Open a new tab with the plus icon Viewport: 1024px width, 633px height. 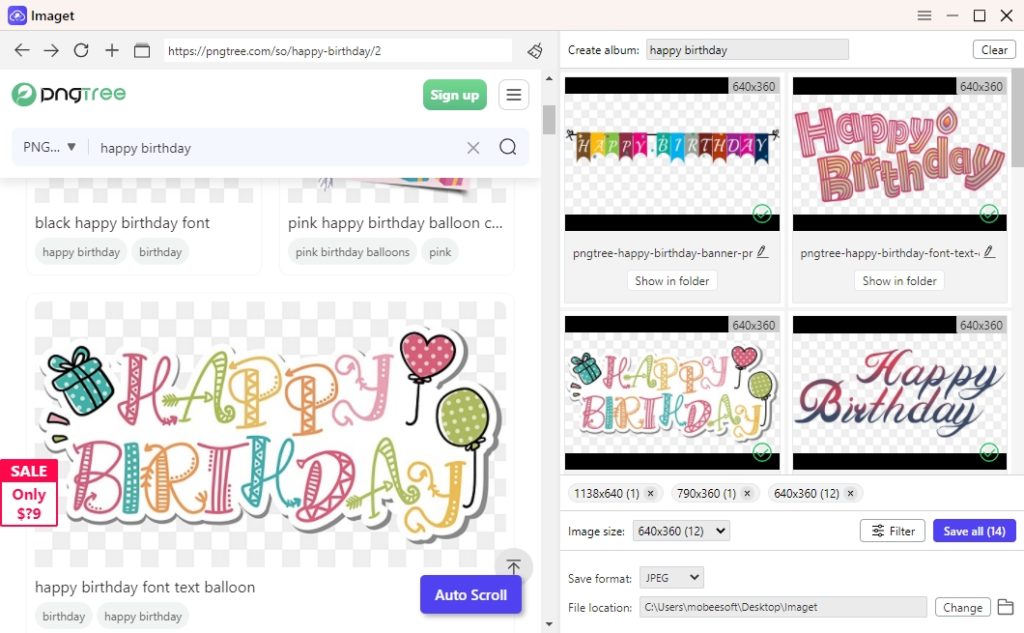pyautogui.click(x=111, y=49)
